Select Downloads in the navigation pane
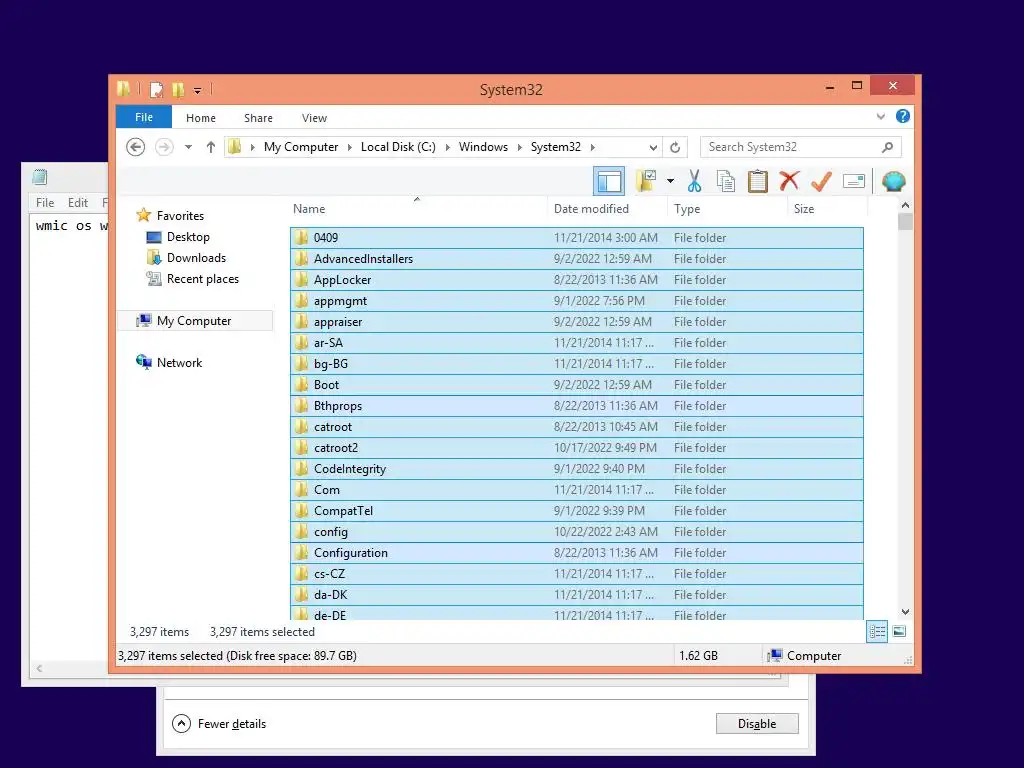Screen dimensions: 1024x768 coord(187,257)
